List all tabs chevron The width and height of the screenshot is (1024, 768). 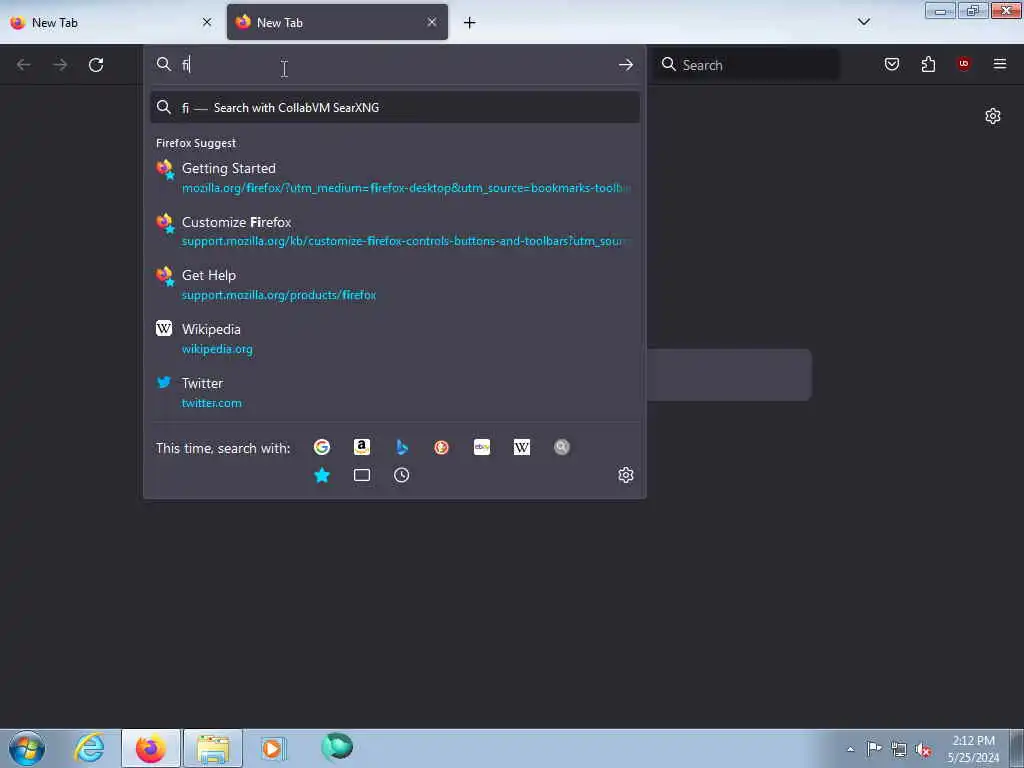point(864,22)
